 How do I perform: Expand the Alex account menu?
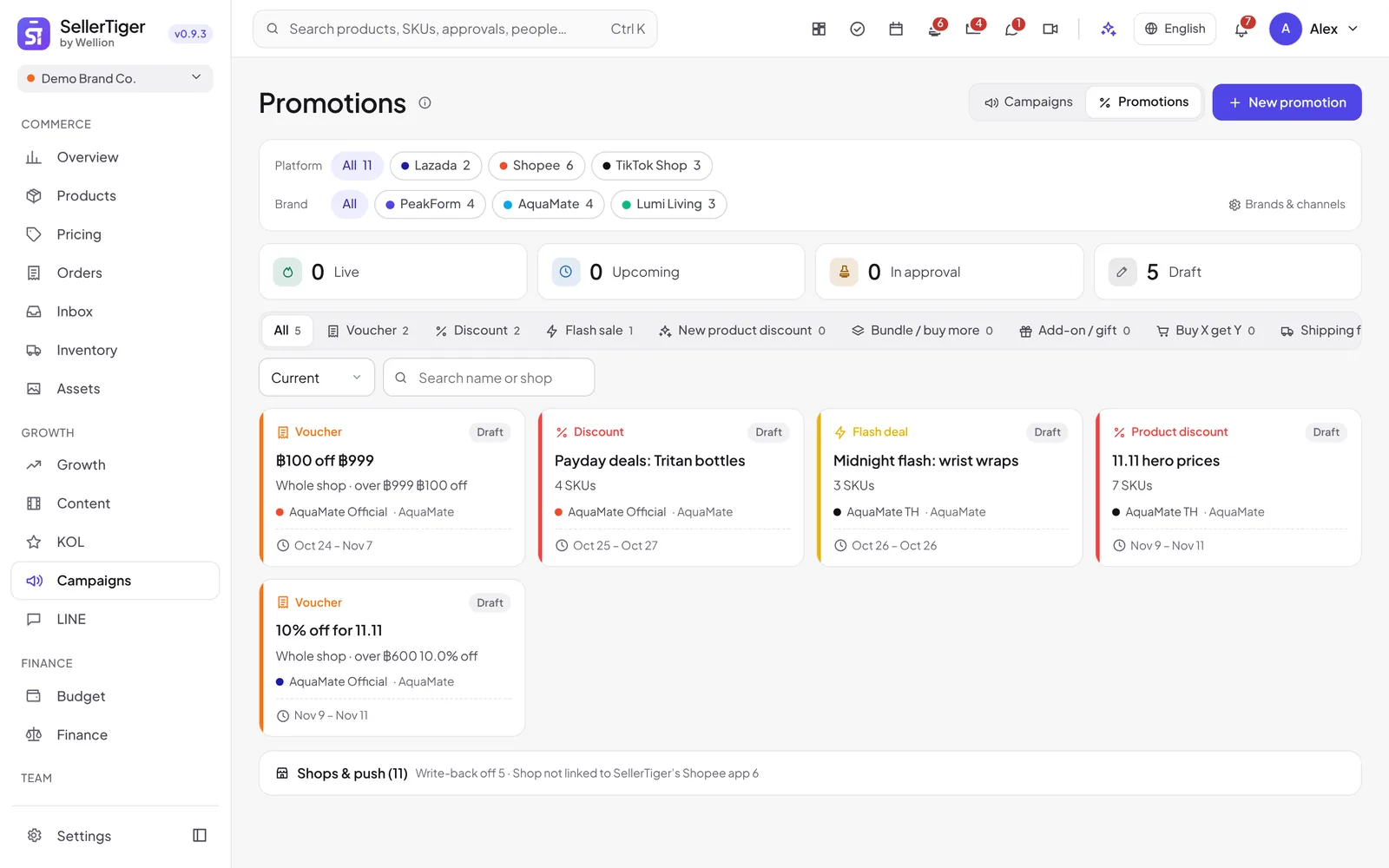click(x=1314, y=29)
